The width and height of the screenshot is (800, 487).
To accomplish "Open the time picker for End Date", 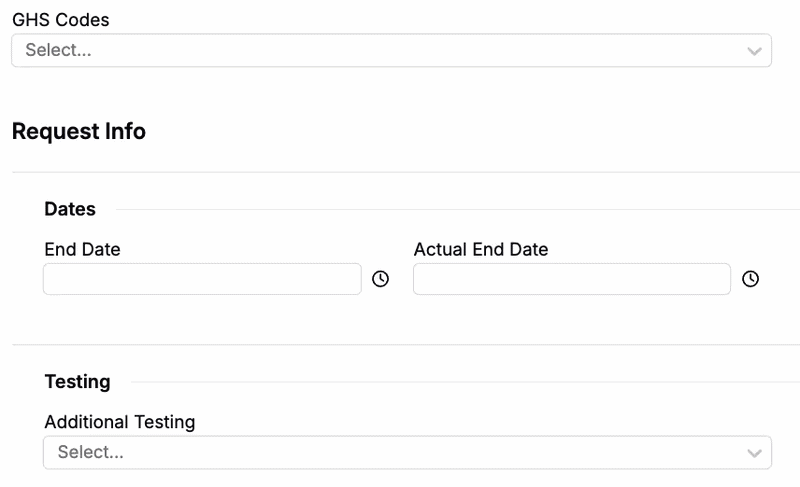I will pyautogui.click(x=380, y=279).
